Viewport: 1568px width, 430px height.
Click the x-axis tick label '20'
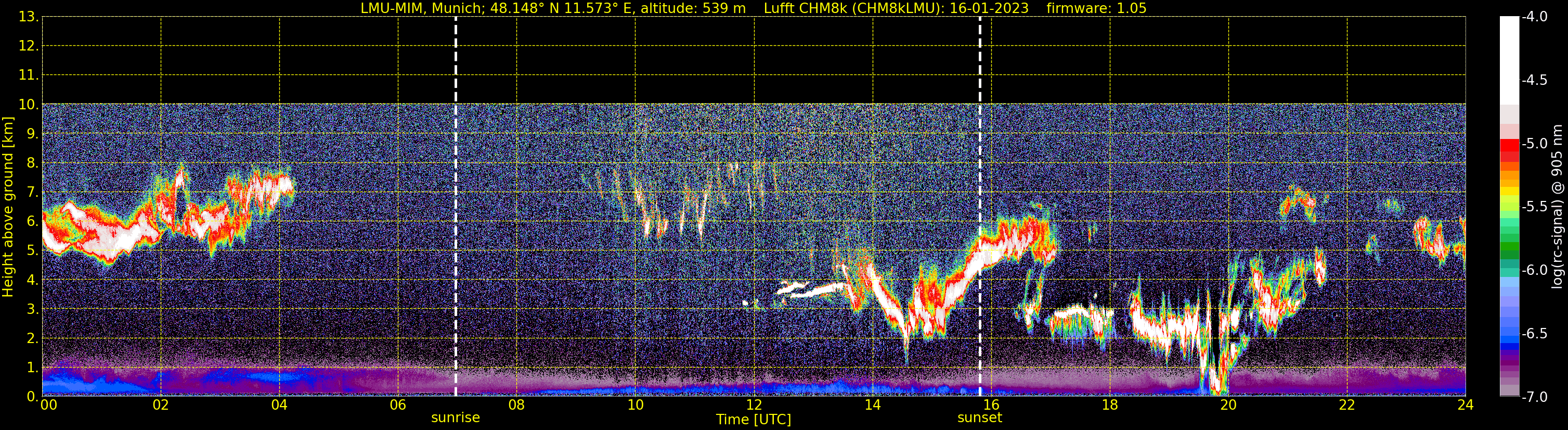click(x=1228, y=405)
